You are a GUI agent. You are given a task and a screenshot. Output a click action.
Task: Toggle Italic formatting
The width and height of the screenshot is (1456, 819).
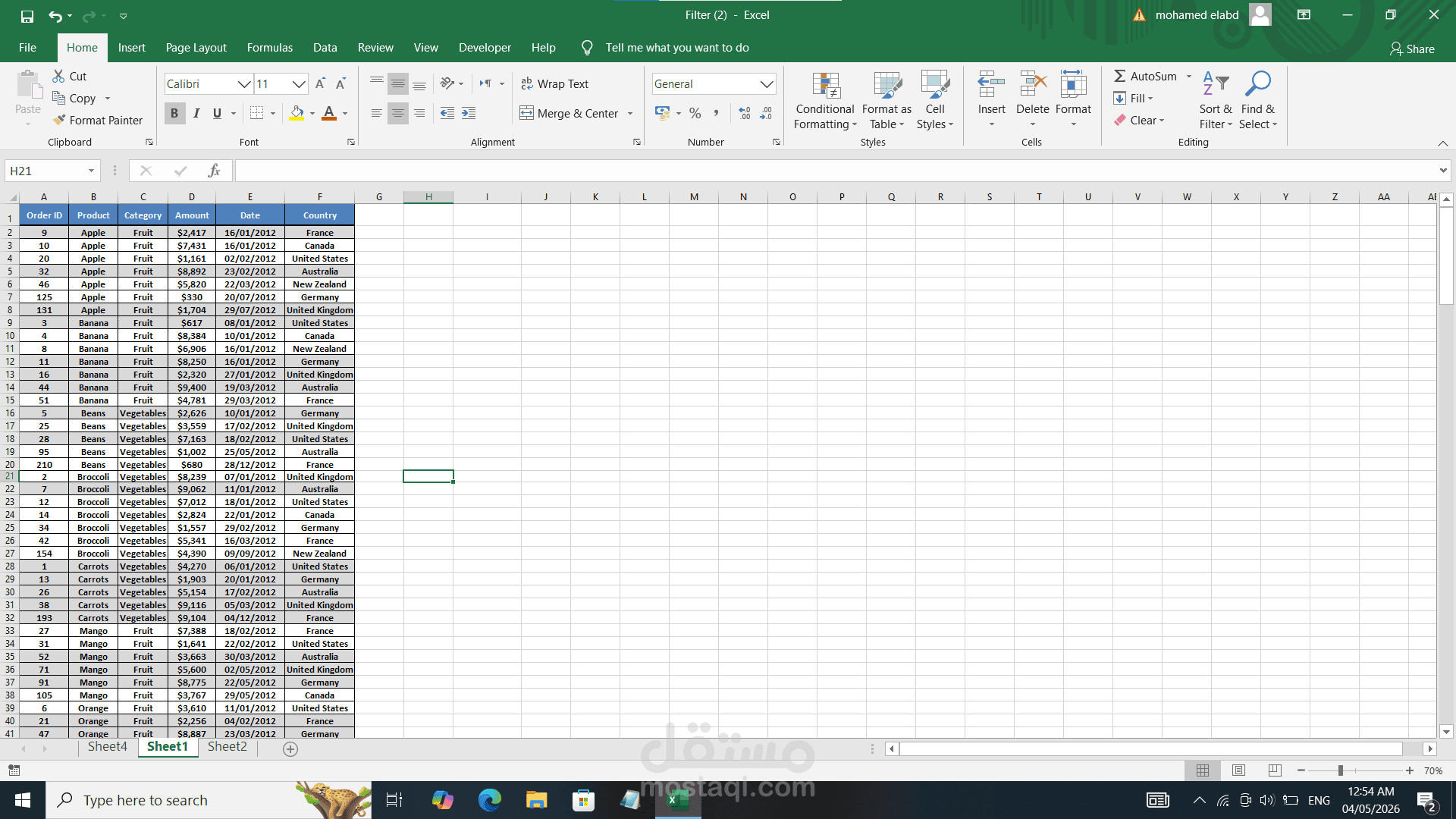(x=196, y=113)
